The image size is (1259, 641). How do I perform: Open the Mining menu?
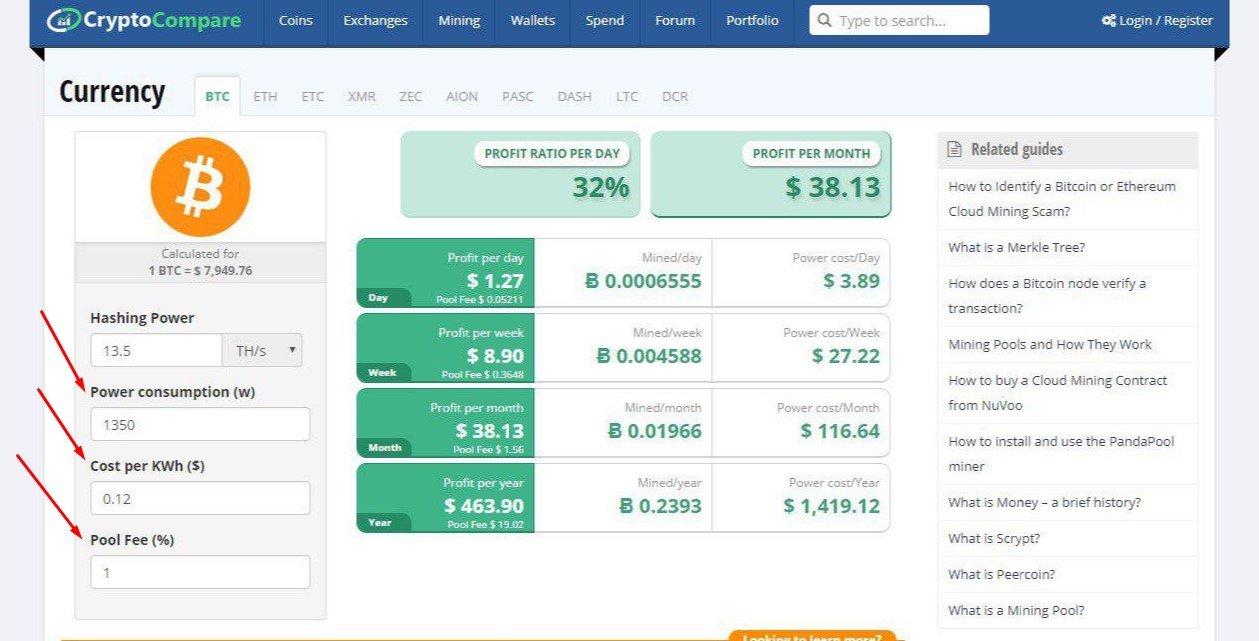pyautogui.click(x=459, y=21)
